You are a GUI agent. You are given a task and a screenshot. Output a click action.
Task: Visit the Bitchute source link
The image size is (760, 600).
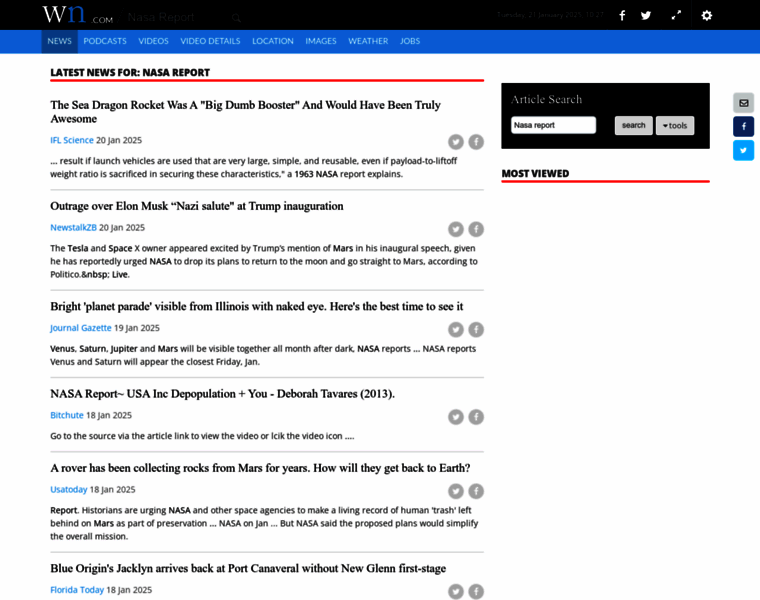[x=67, y=415]
